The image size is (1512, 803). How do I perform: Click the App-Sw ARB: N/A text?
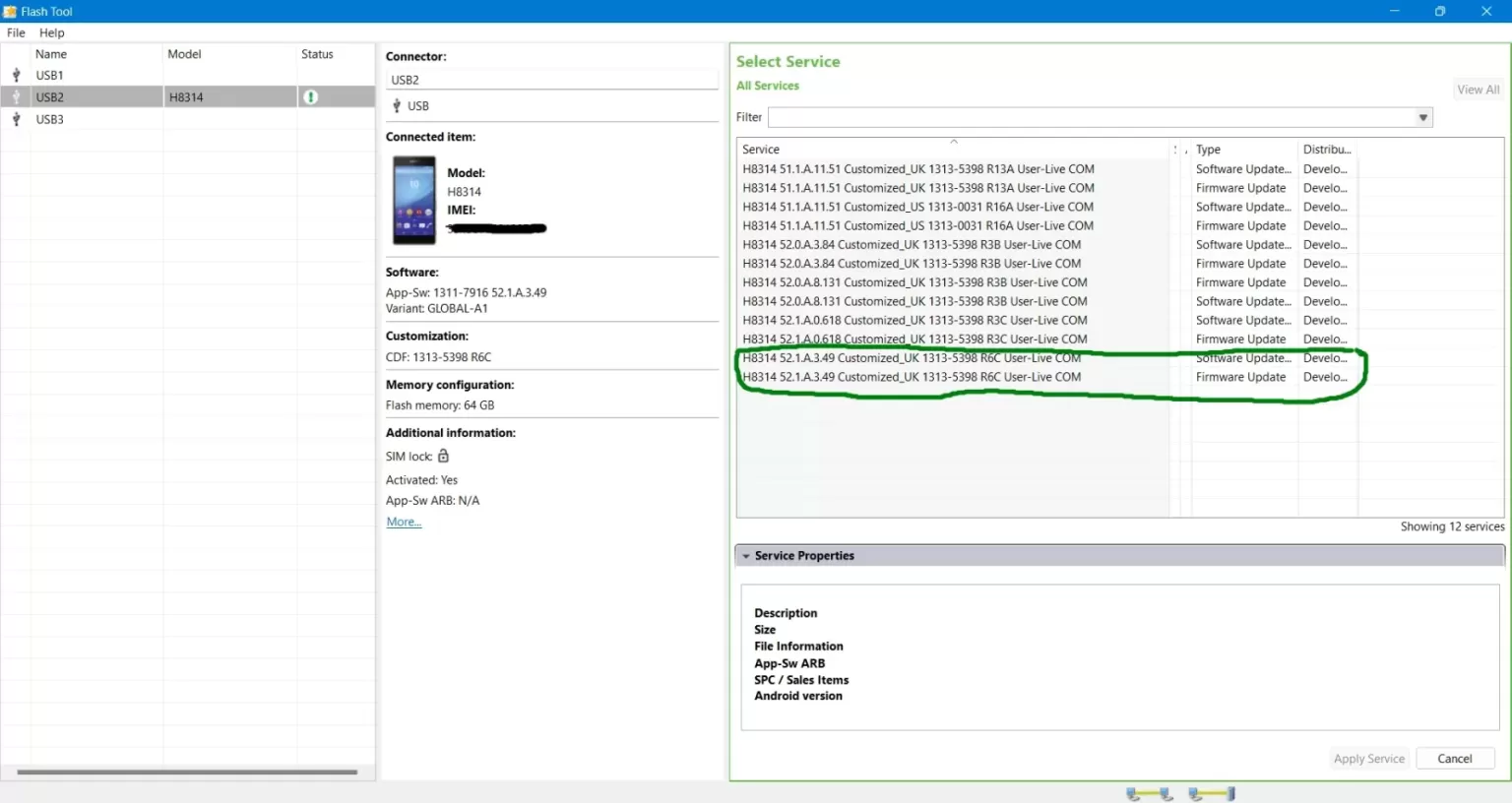432,501
